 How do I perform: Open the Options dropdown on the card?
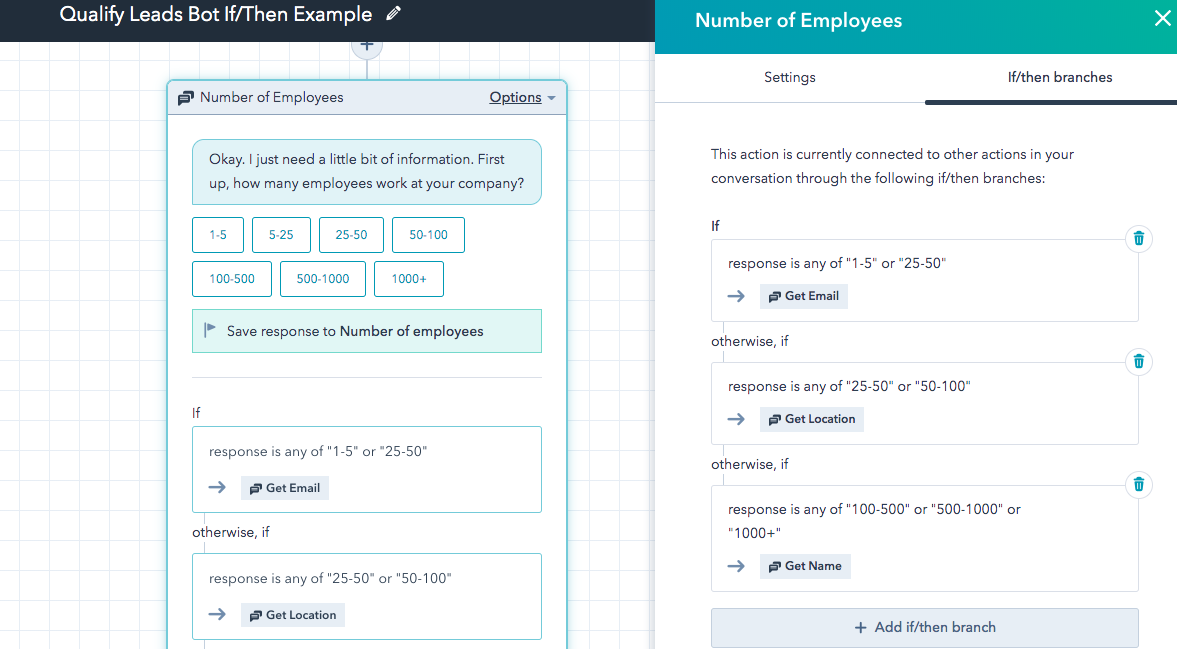click(x=522, y=98)
